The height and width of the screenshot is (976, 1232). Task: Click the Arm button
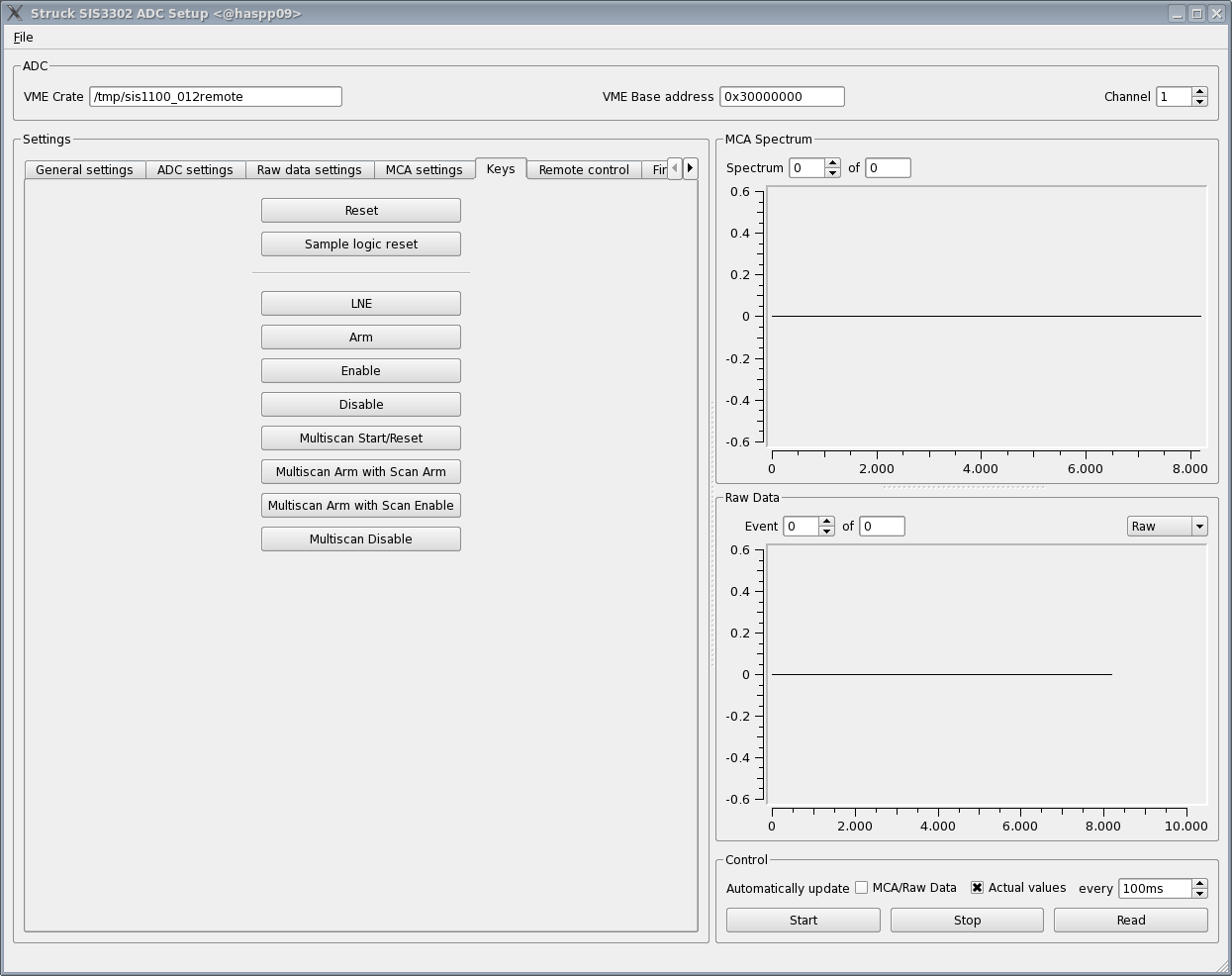(x=361, y=337)
